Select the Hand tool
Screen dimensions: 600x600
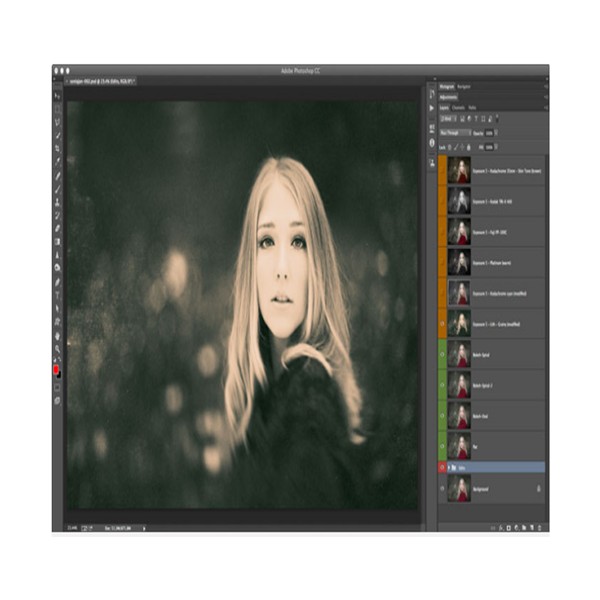pos(57,335)
